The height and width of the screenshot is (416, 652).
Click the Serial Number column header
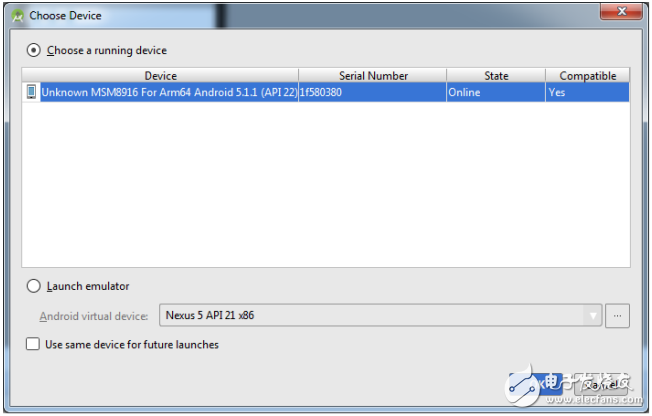coord(372,76)
